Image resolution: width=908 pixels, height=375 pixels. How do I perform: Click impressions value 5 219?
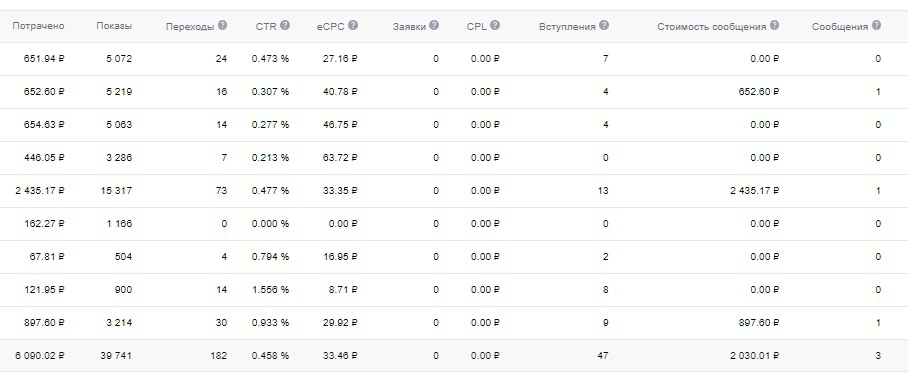[119, 91]
